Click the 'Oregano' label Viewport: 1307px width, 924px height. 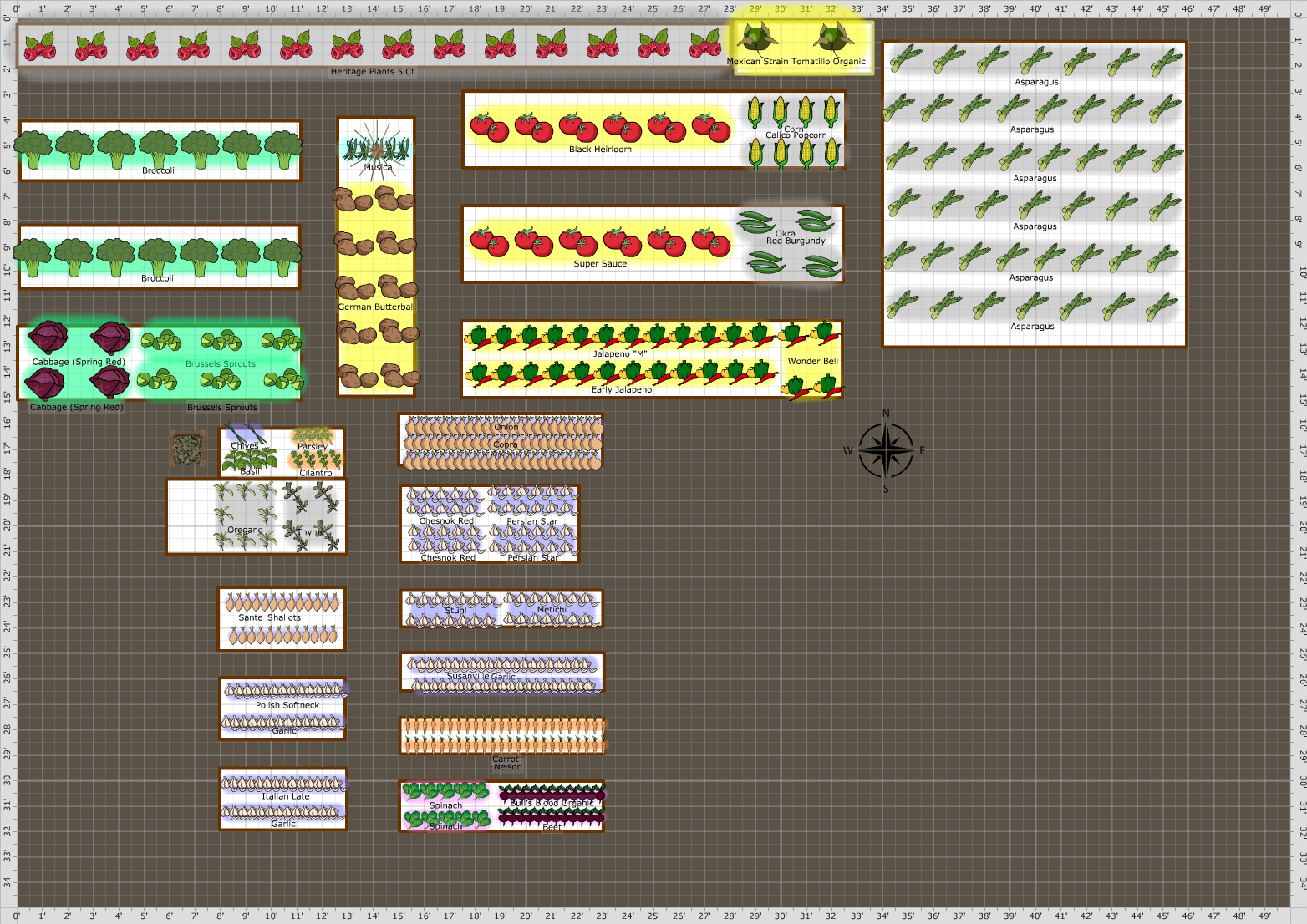245,531
